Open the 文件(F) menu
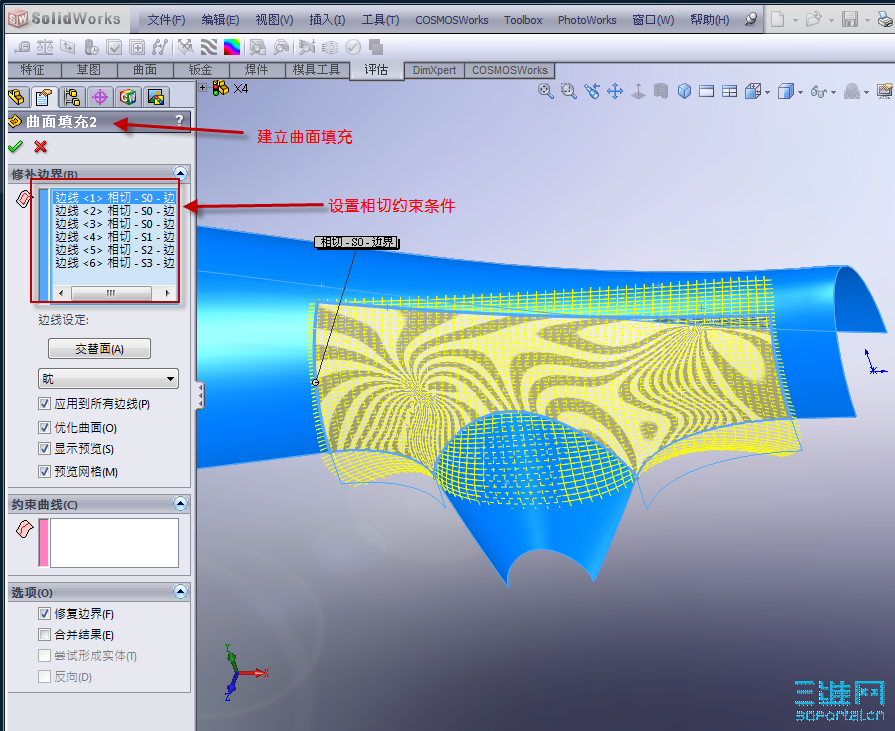This screenshot has height=731, width=895. (166, 20)
